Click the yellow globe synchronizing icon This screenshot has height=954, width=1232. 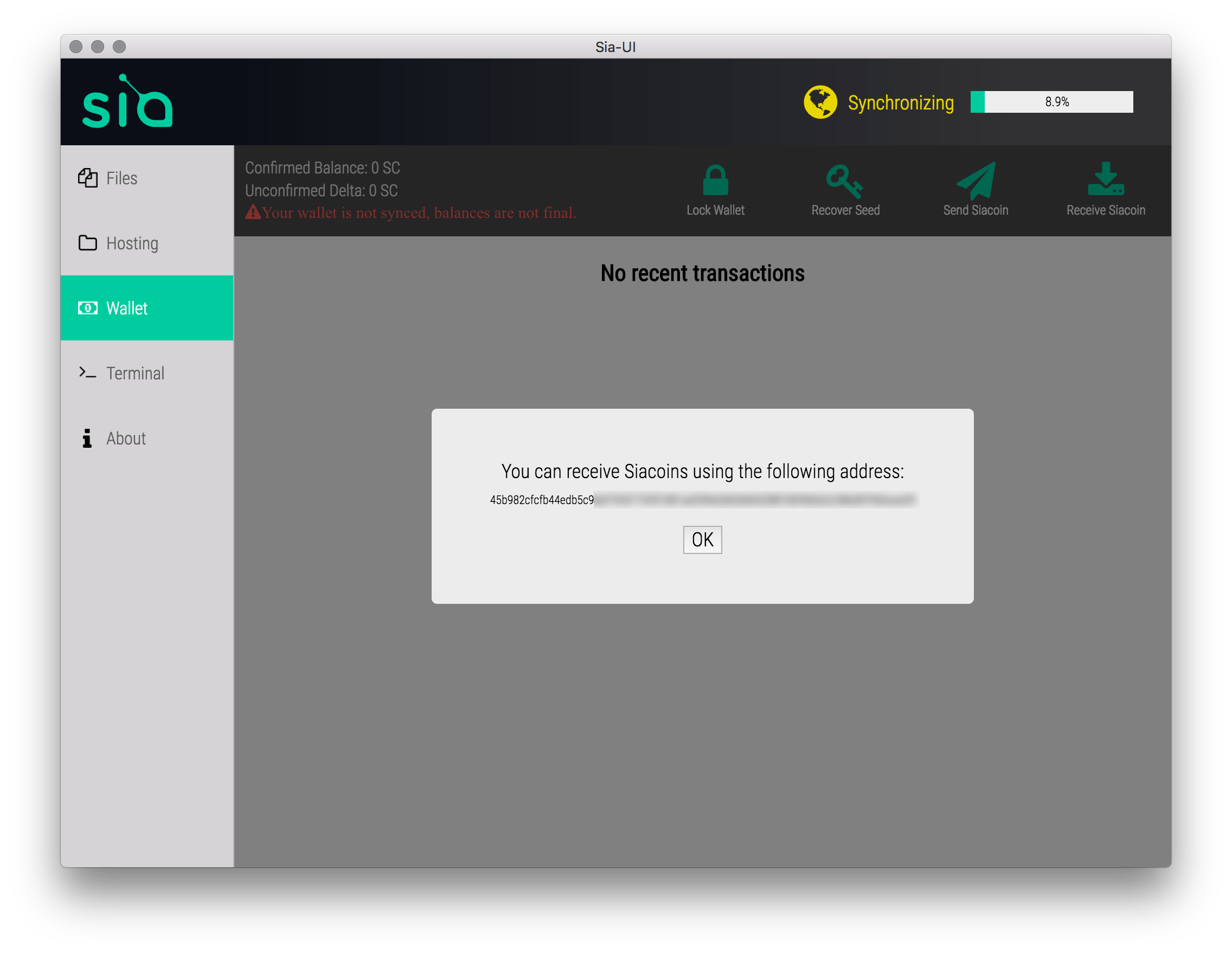tap(820, 102)
